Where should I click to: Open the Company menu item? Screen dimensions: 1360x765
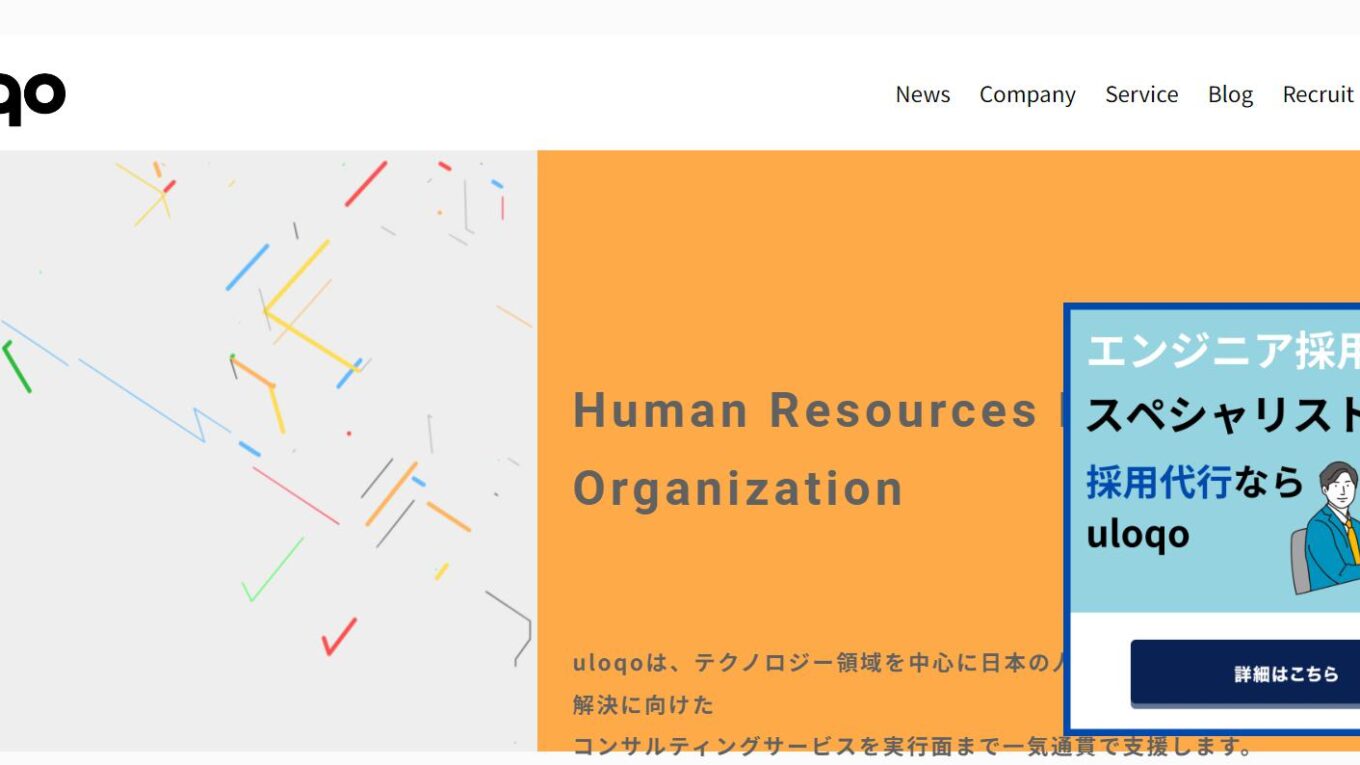click(x=1027, y=94)
